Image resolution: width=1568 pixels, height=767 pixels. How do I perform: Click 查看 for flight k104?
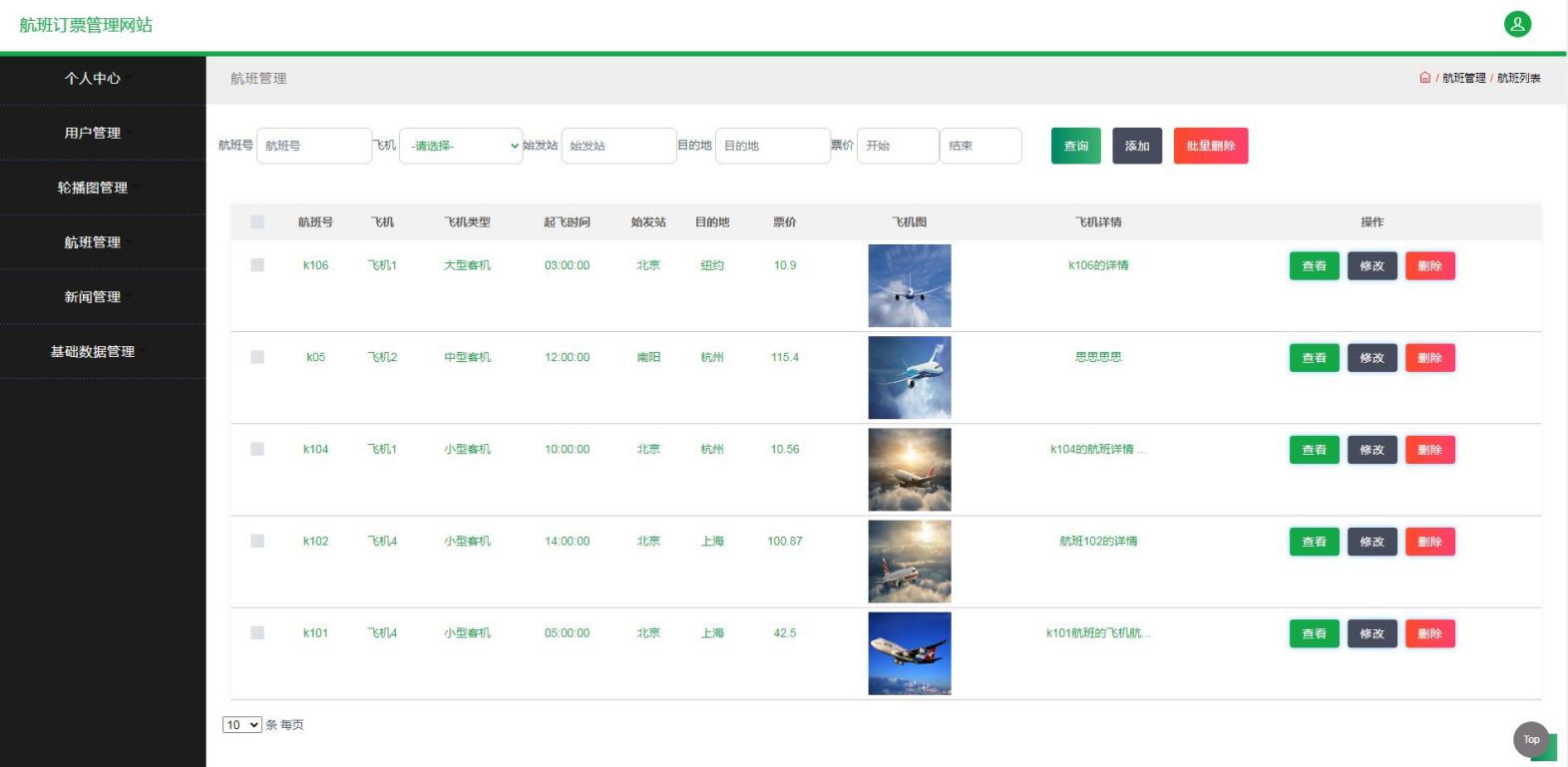point(1314,450)
